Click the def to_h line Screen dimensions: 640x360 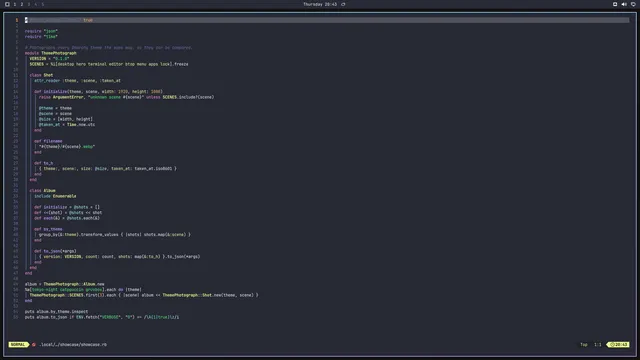[44, 163]
